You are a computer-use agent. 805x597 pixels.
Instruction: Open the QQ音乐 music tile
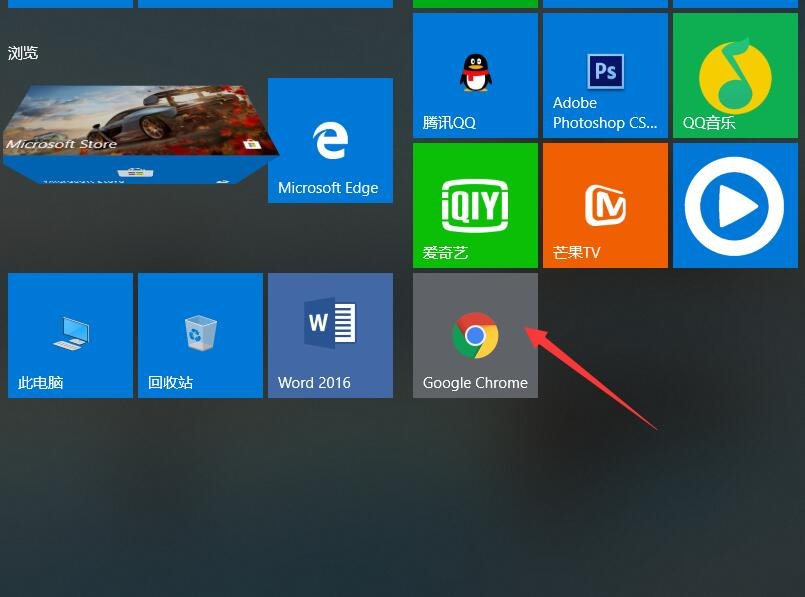(x=735, y=75)
